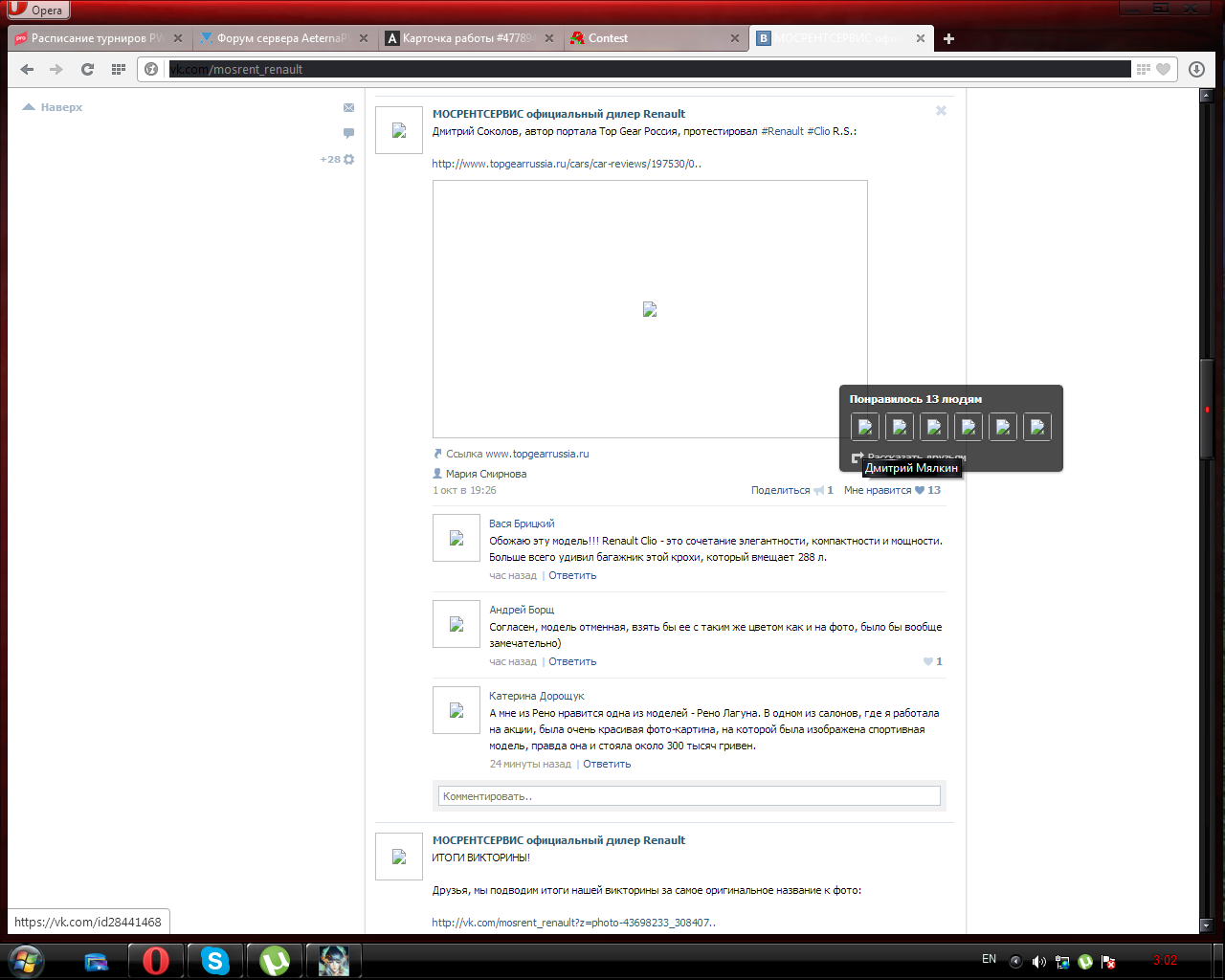
Task: Open Вася Брицкий's profile
Action: 522,523
